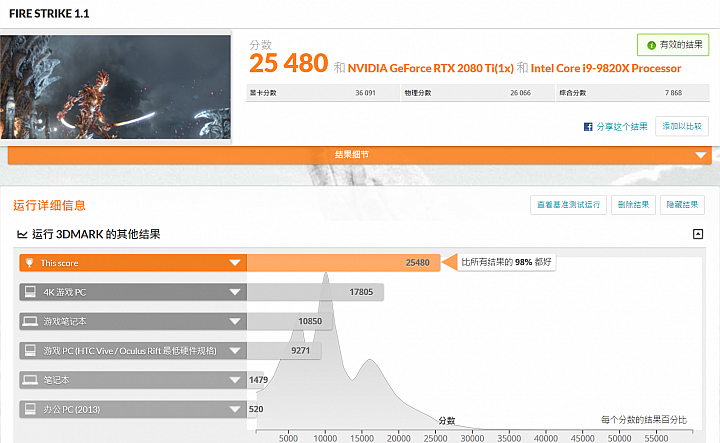Click the chart icon beside 运行 3DMARK 的其他结果

click(22, 235)
